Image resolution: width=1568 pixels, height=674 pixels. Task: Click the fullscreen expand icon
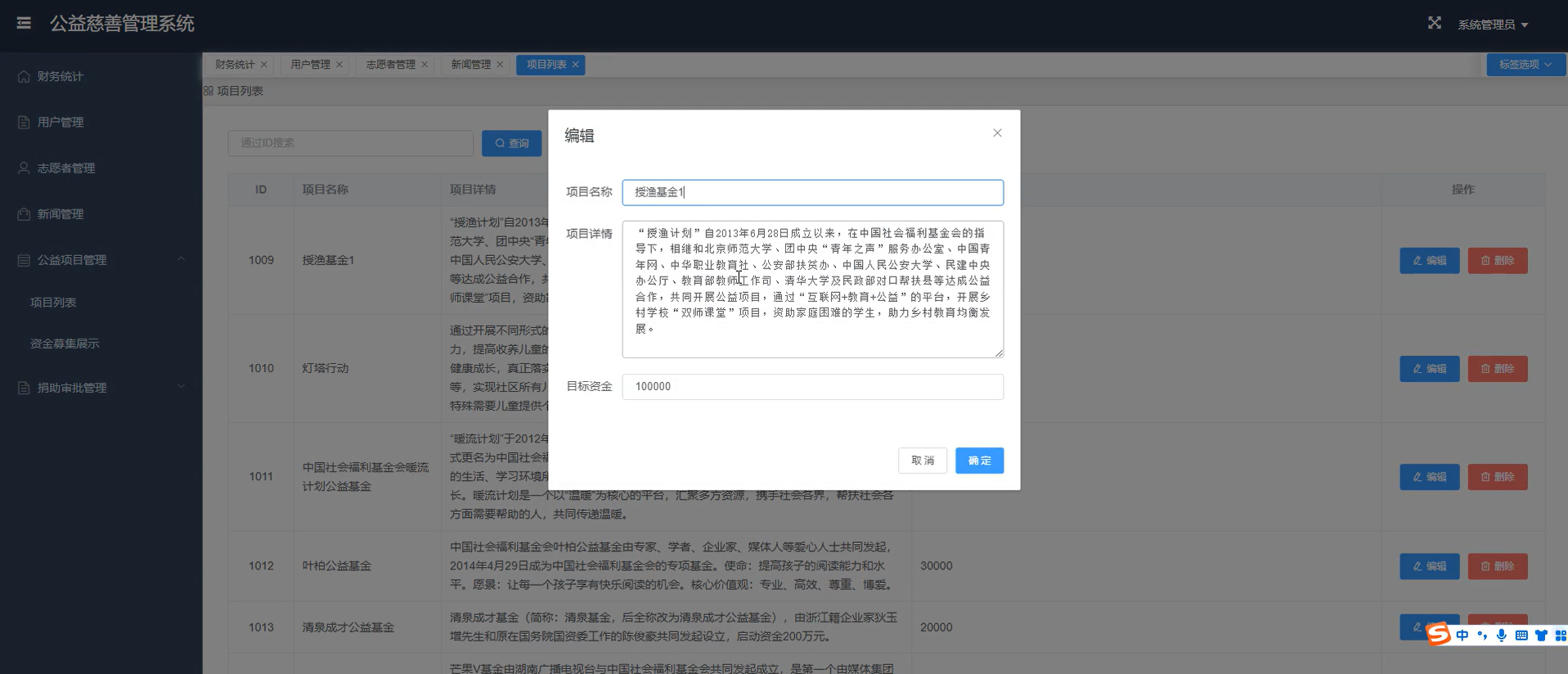1434,23
